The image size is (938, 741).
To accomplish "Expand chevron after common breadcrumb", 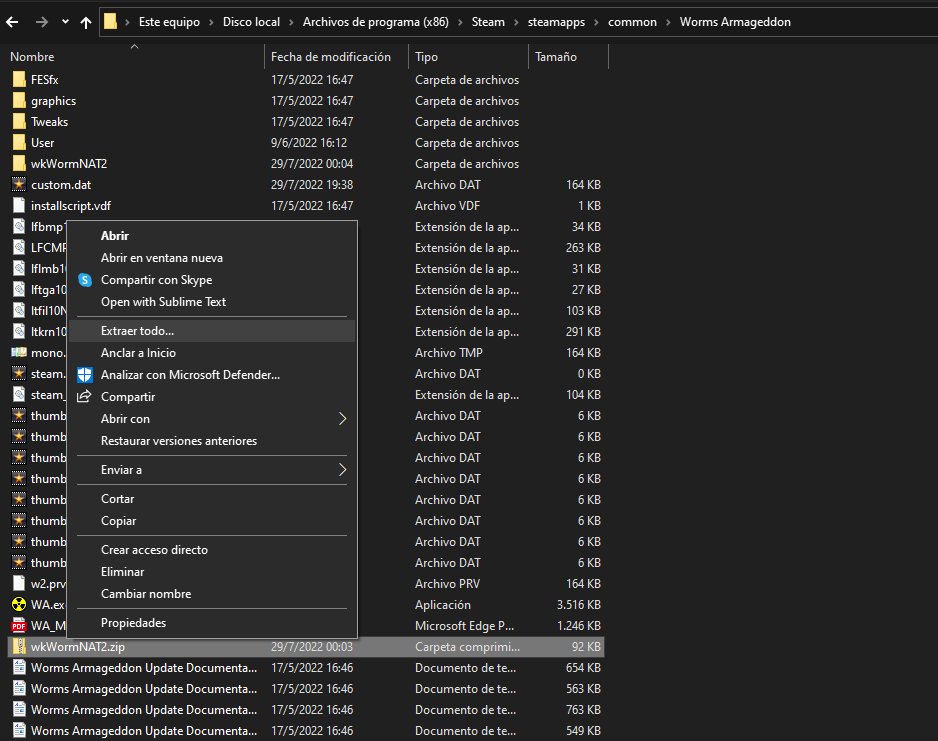I will pos(668,22).
